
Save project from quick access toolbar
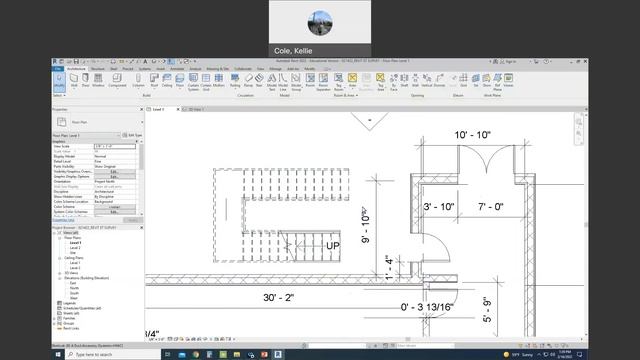(76, 62)
